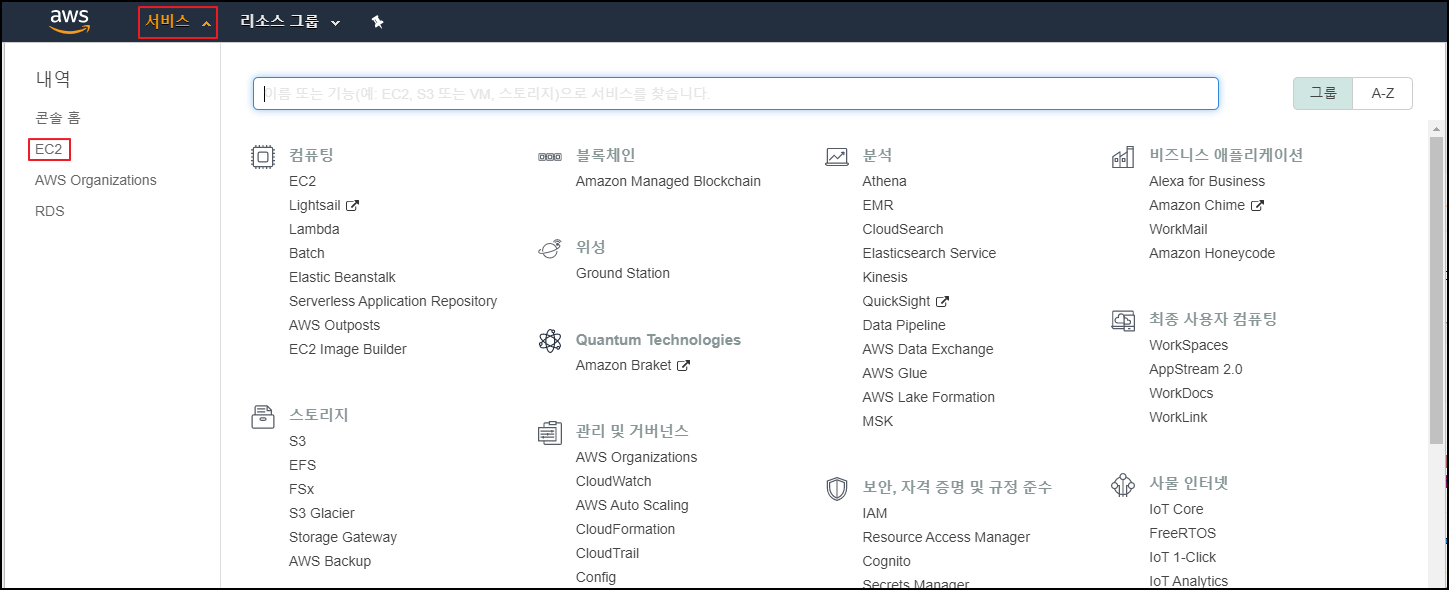This screenshot has height=590, width=1449.
Task: Click the Satellite category planet icon
Action: tap(549, 249)
